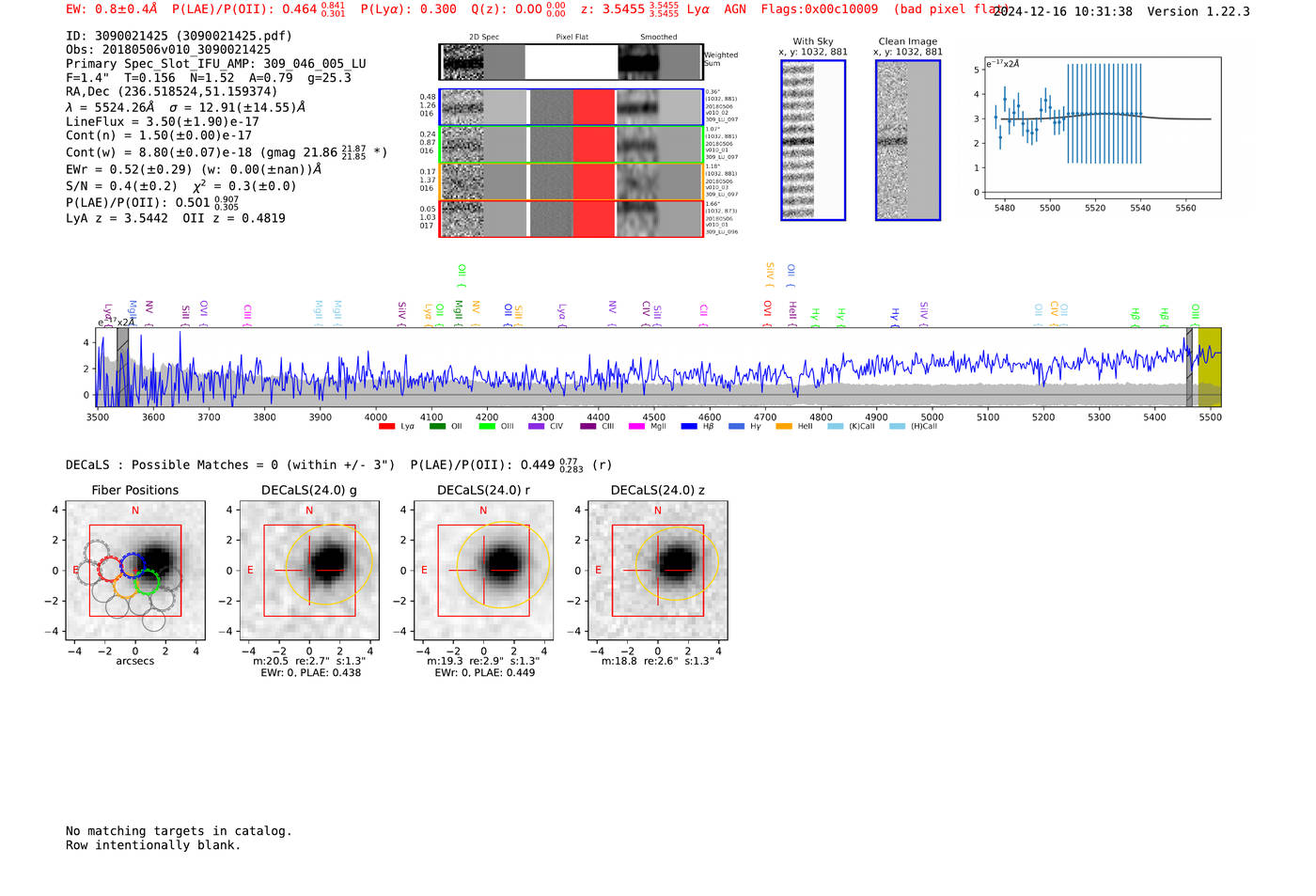
Task: Select the blue-bordered fiber spectrum row
Action: 571,107
